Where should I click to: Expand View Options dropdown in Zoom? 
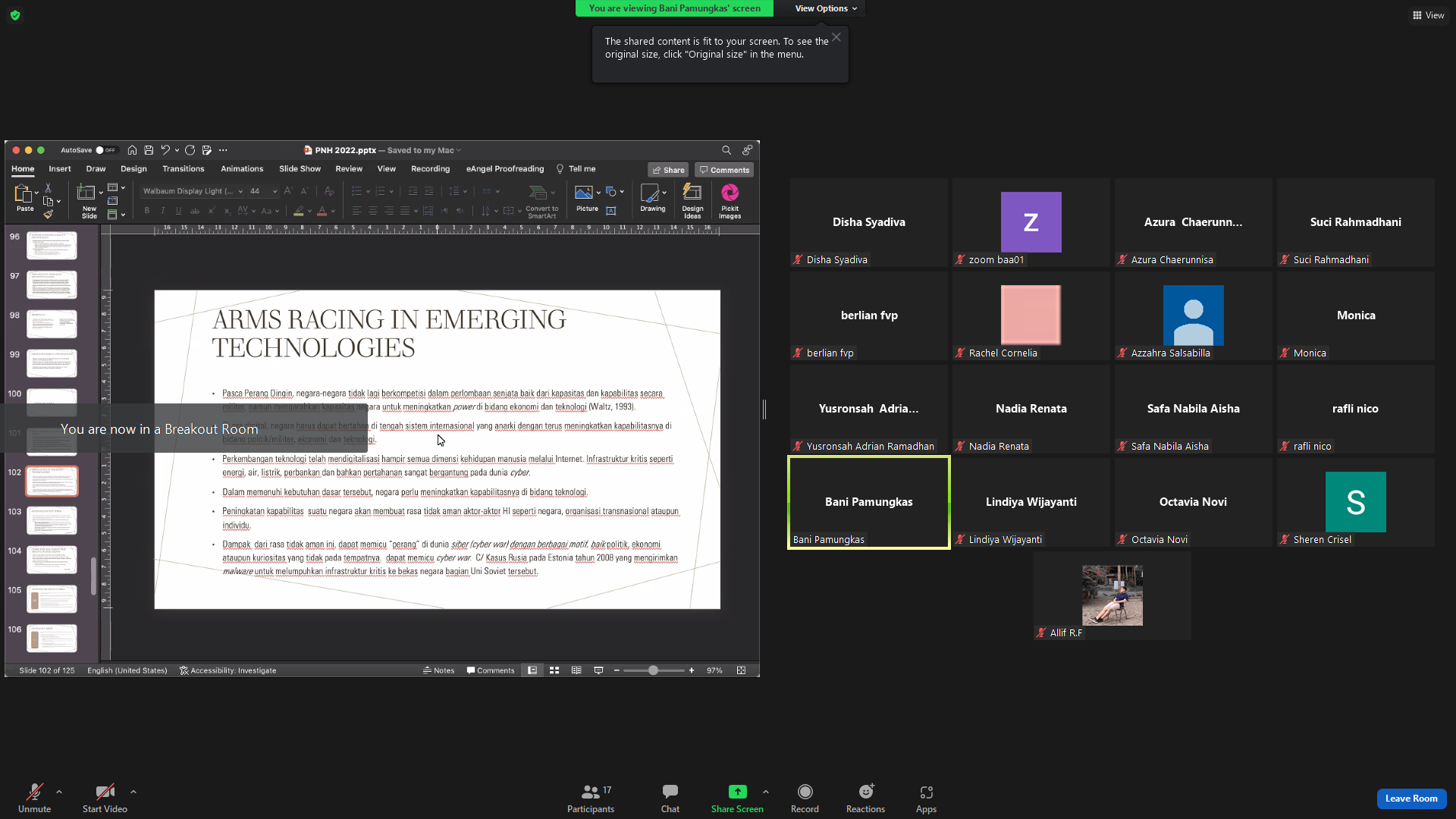coord(826,8)
